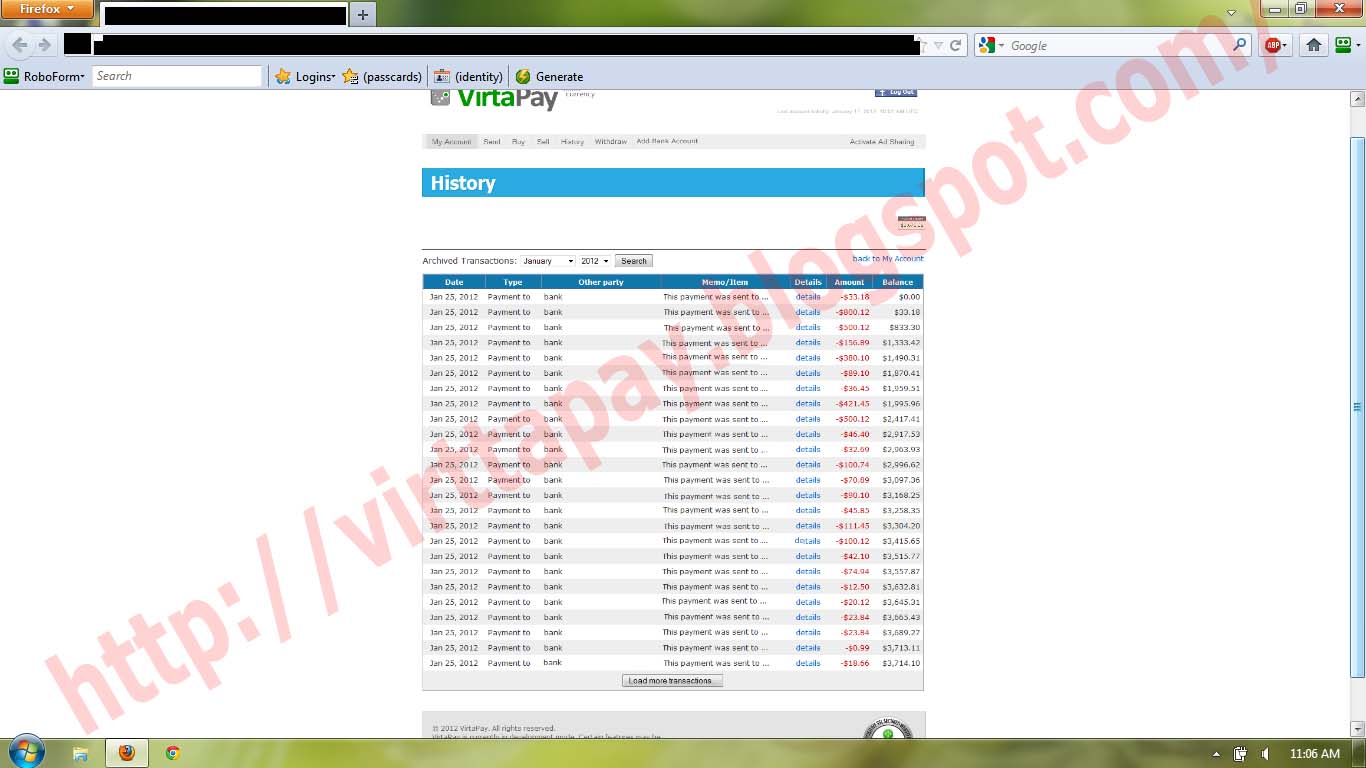The height and width of the screenshot is (768, 1366).
Task: Open the January month dropdown
Action: 547,260
